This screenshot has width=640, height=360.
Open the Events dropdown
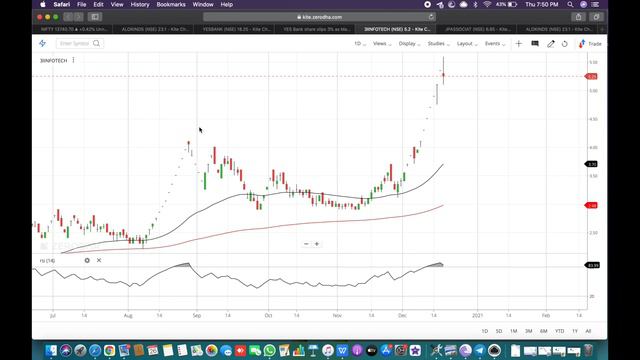pyautogui.click(x=495, y=44)
